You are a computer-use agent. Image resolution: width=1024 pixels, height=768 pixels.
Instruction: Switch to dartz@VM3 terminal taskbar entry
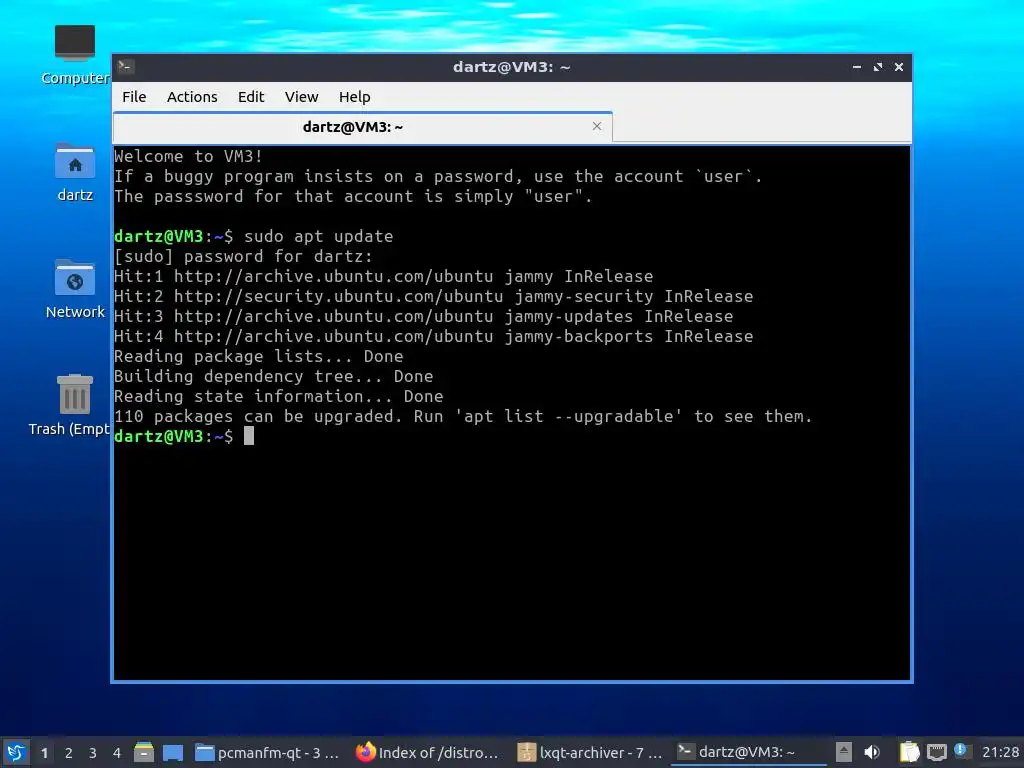(x=749, y=752)
